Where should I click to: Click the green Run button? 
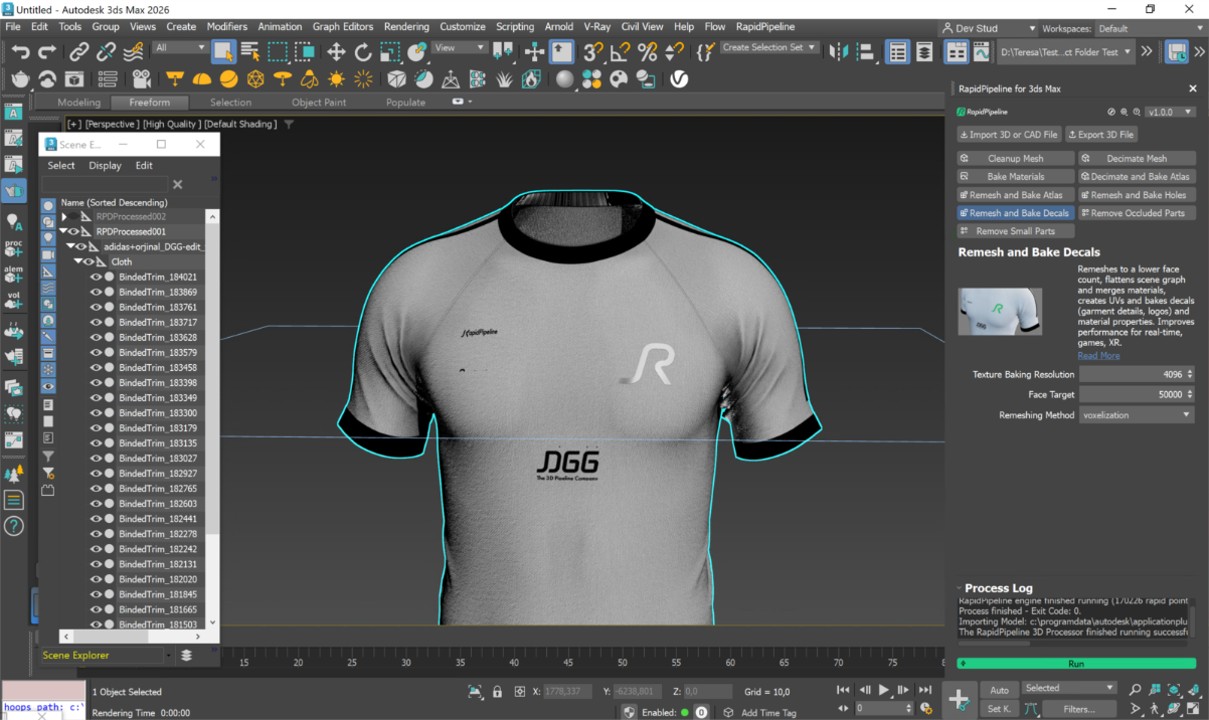[1076, 663]
